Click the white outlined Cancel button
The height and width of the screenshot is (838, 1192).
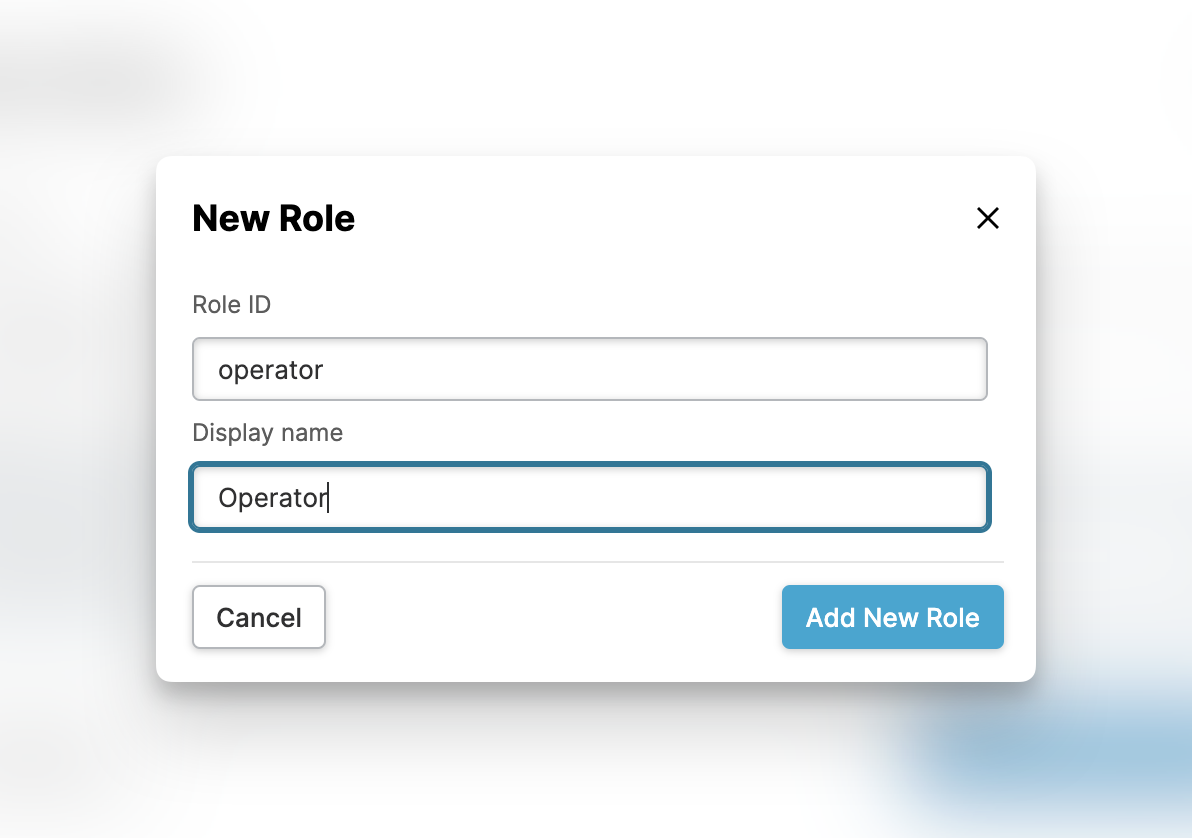click(259, 617)
